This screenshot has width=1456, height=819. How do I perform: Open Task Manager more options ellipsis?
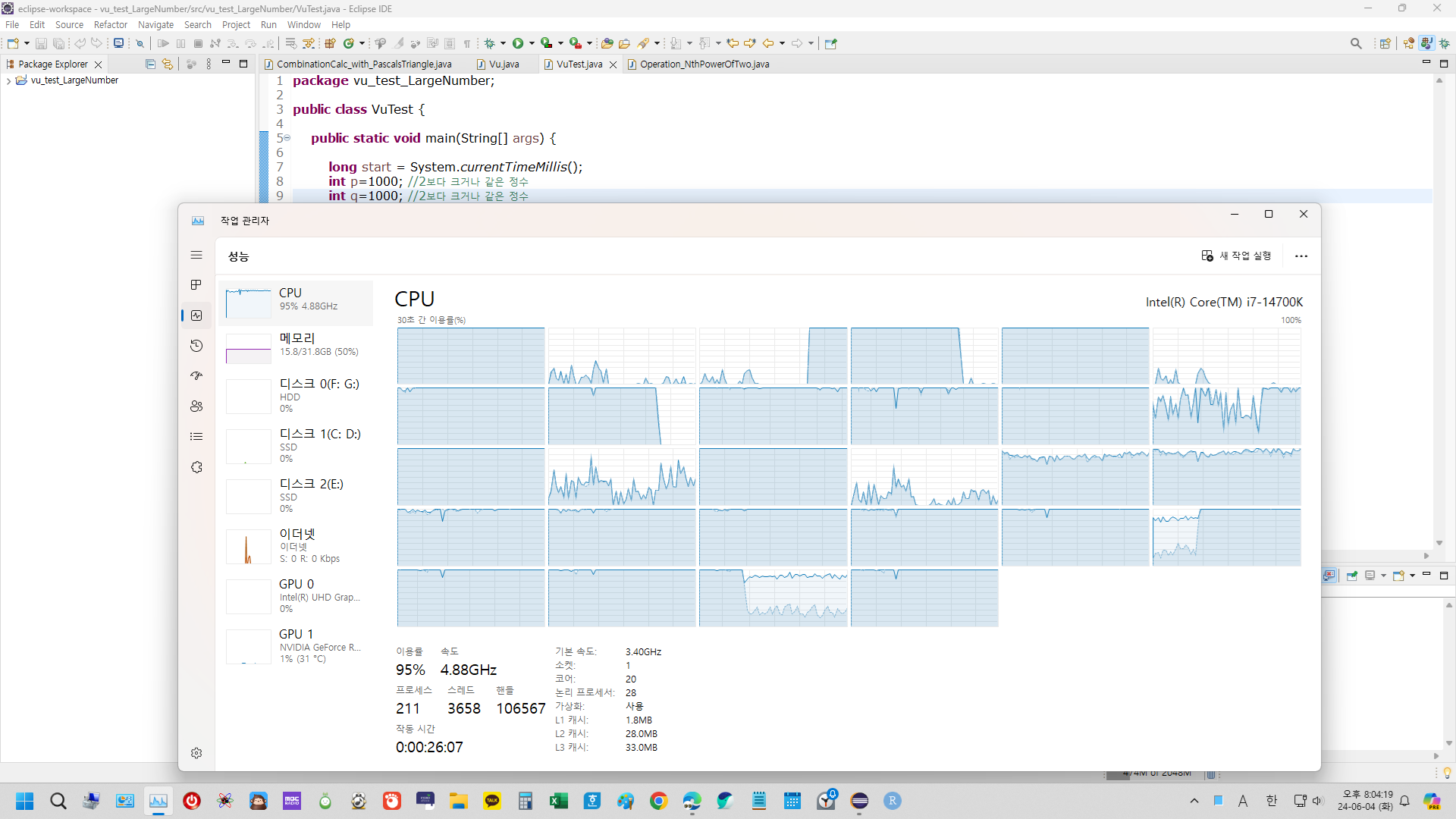coord(1301,256)
